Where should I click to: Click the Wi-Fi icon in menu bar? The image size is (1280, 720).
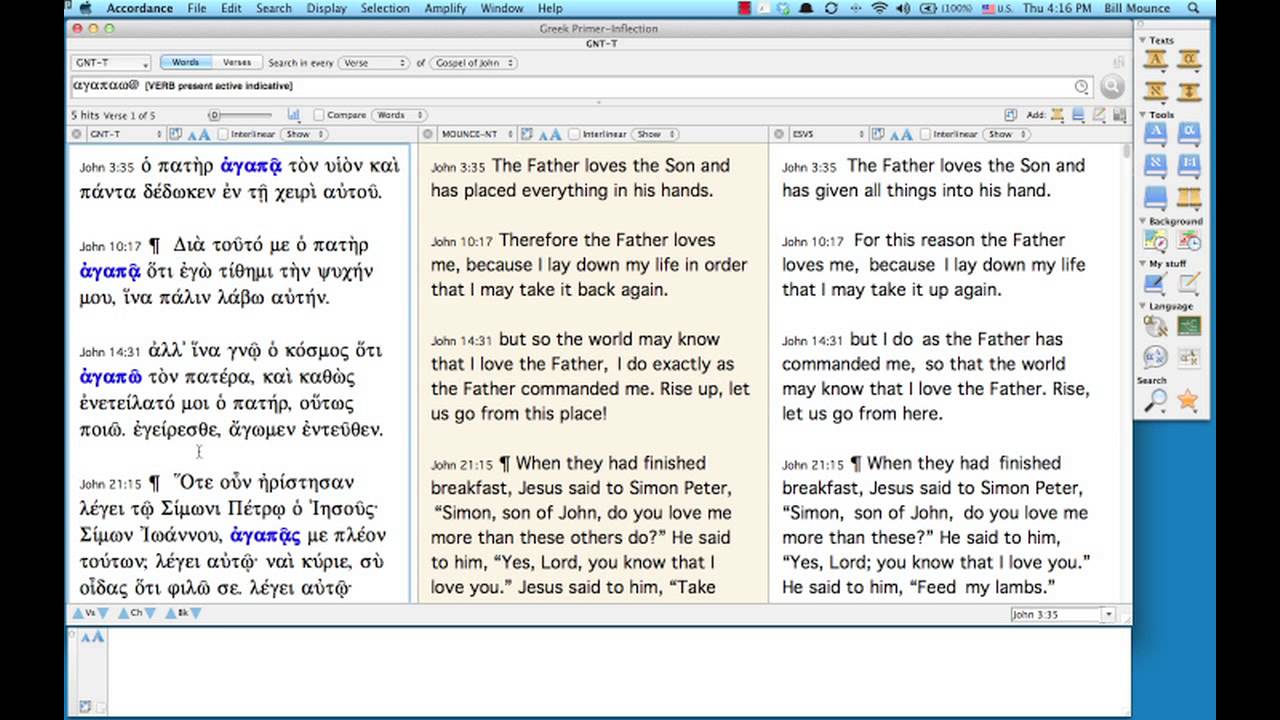click(879, 8)
